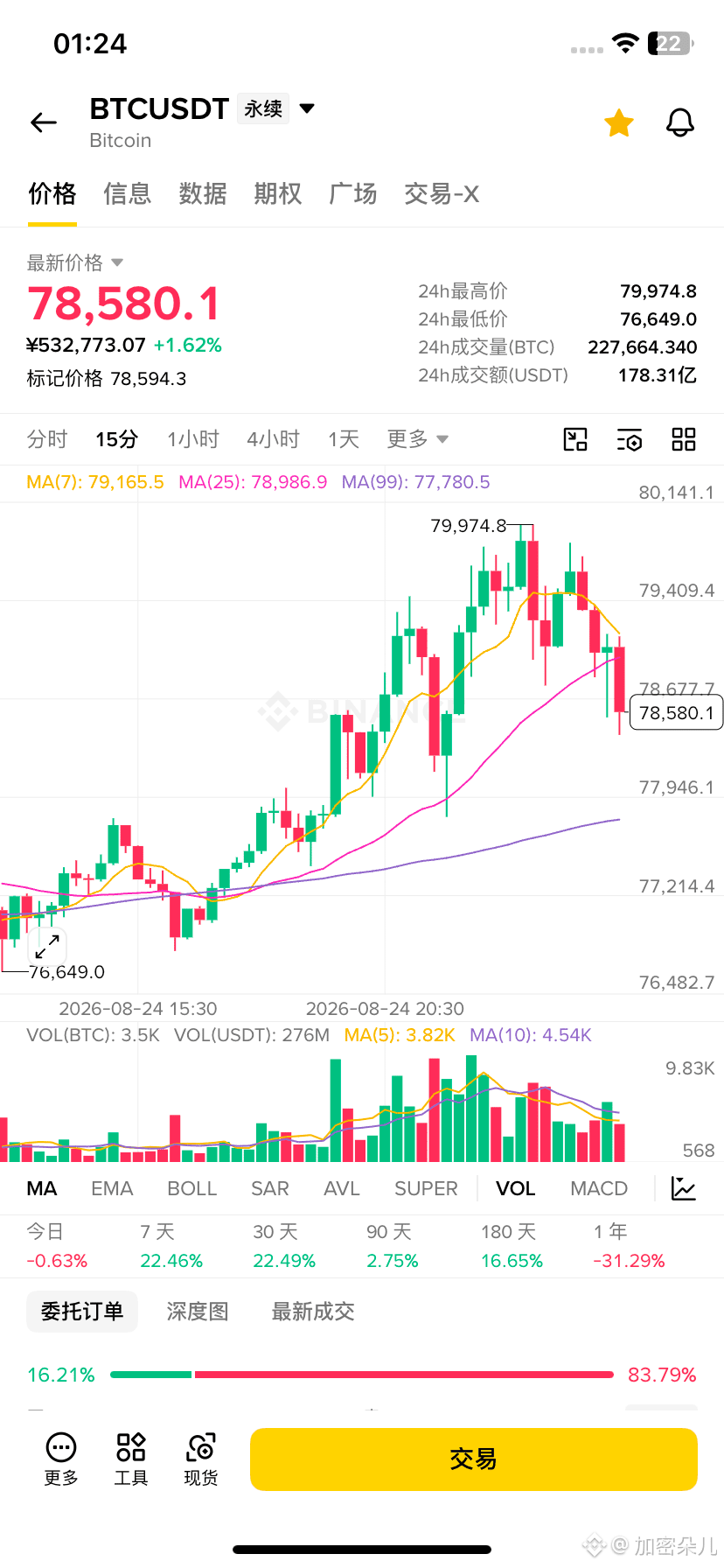Switch to the 广场 tab
This screenshot has height=1568, width=724.
click(x=353, y=193)
